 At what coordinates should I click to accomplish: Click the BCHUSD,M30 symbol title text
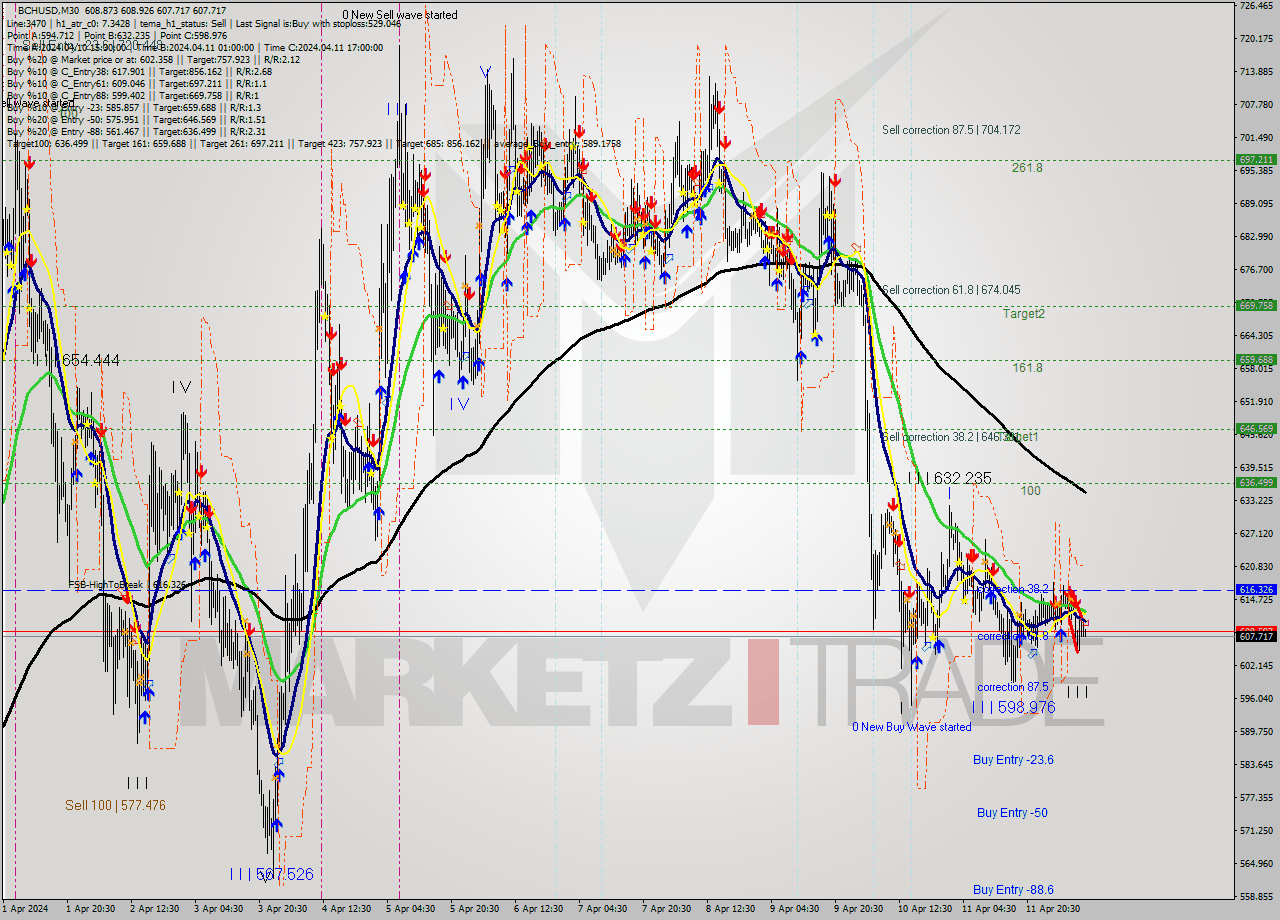[50, 10]
